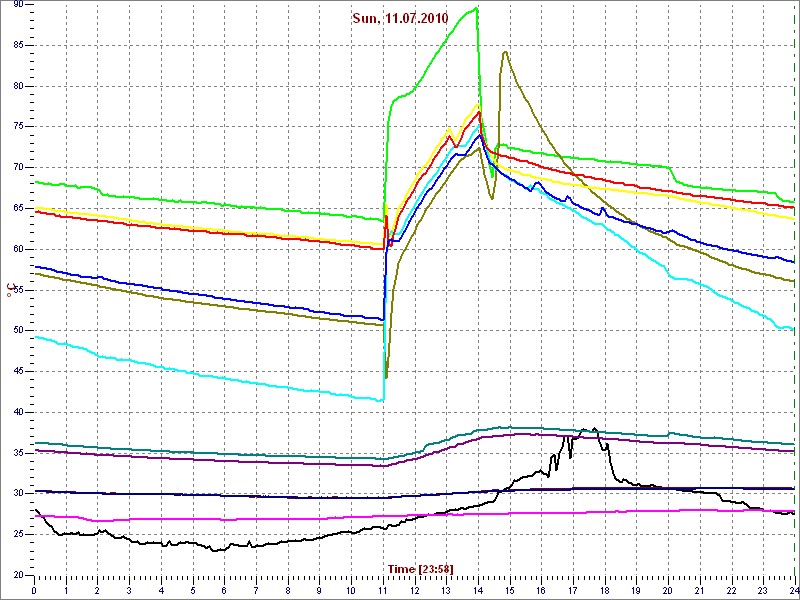Viewport: 800px width, 600px height.
Task: Click hour 22 on the time axis
Action: (731, 590)
